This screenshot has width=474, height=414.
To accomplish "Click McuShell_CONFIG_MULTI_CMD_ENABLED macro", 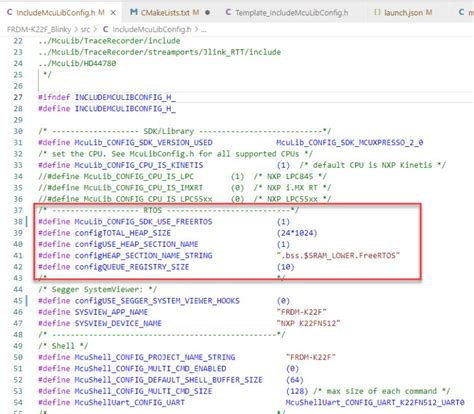I will tap(150, 368).
